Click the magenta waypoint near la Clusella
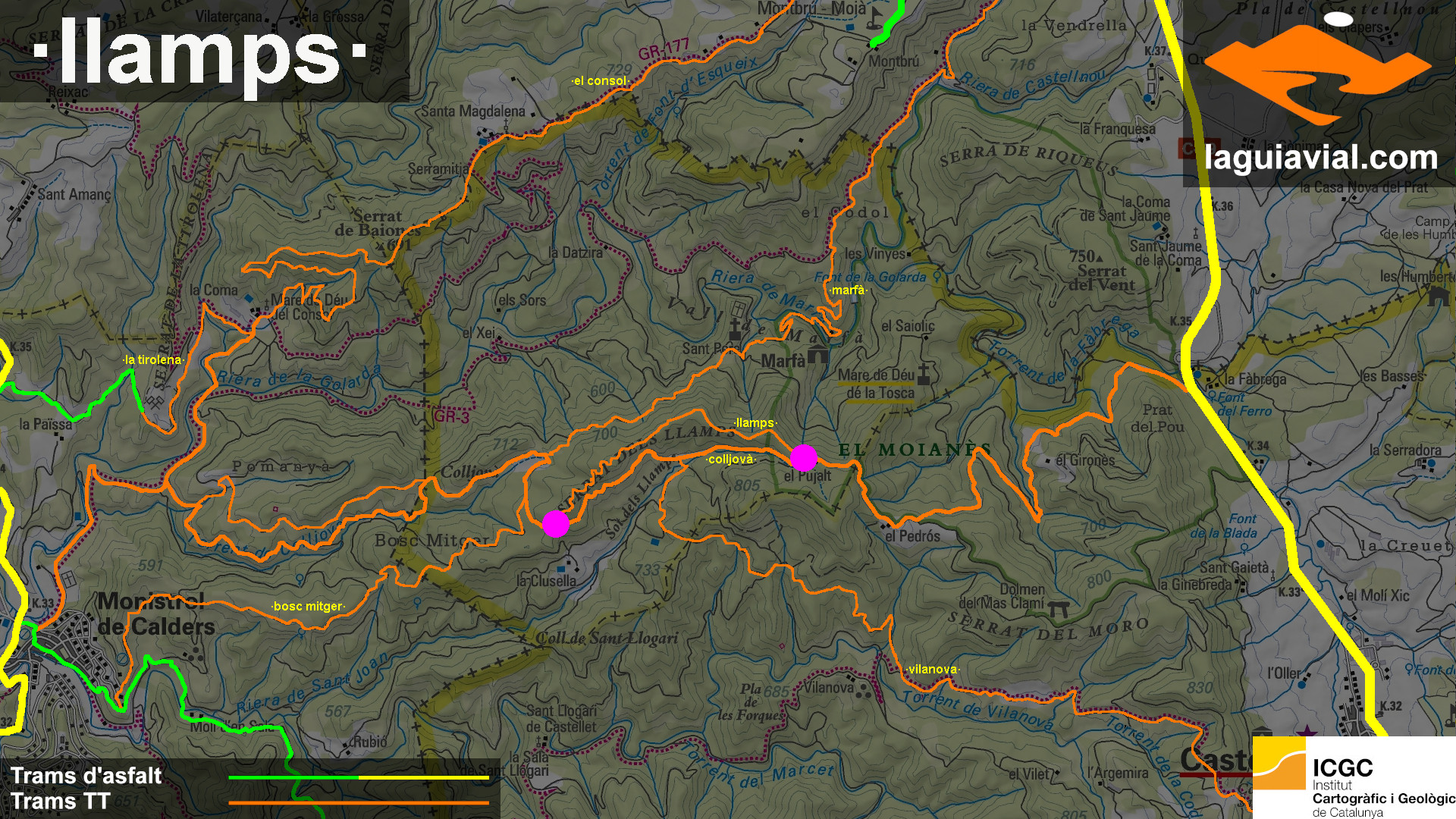The height and width of the screenshot is (819, 1456). click(x=556, y=524)
